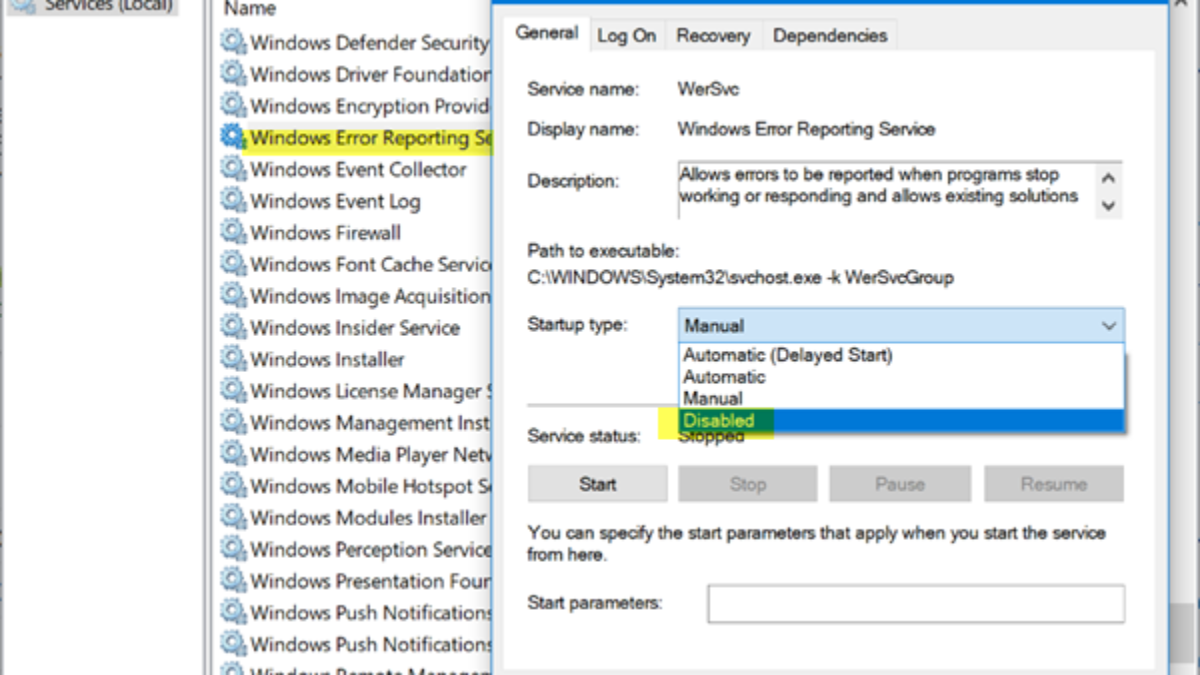Open the Log On tab
1200x675 pixels.
point(627,36)
